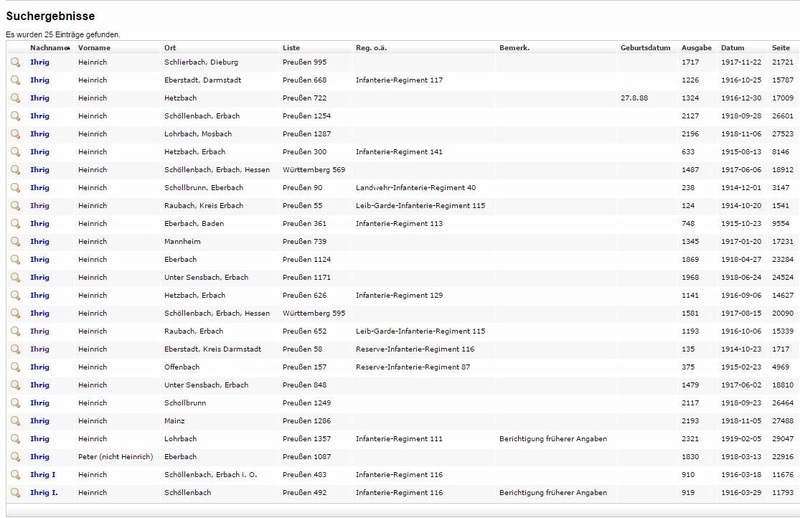
Task: Click magnifier for Preußen 1171 row
Action: click(15, 277)
